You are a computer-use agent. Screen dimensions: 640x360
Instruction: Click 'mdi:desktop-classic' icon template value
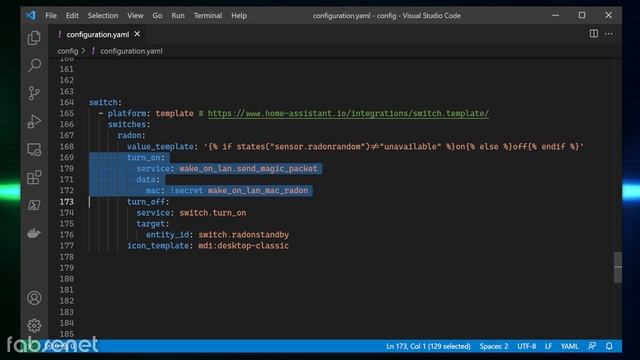click(x=243, y=246)
